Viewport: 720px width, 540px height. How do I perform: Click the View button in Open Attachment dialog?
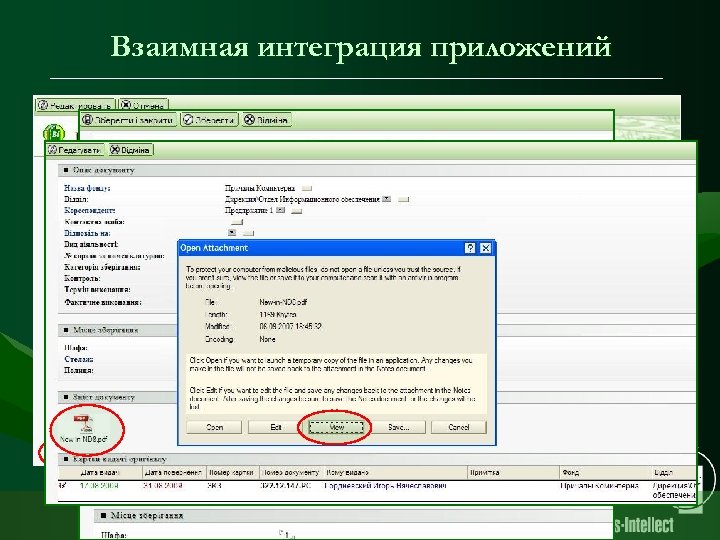pyautogui.click(x=337, y=427)
